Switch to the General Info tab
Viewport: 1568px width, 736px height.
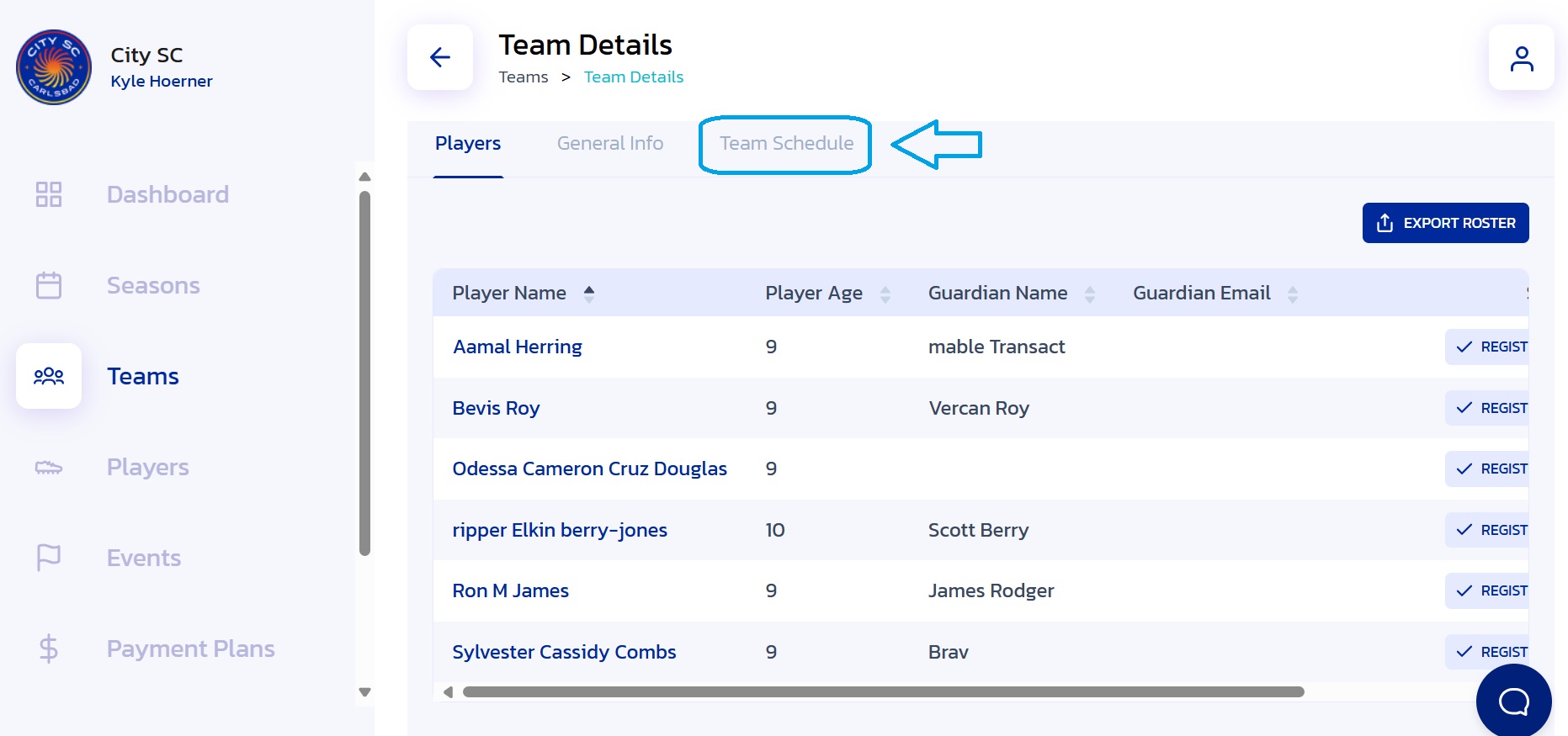pos(610,143)
